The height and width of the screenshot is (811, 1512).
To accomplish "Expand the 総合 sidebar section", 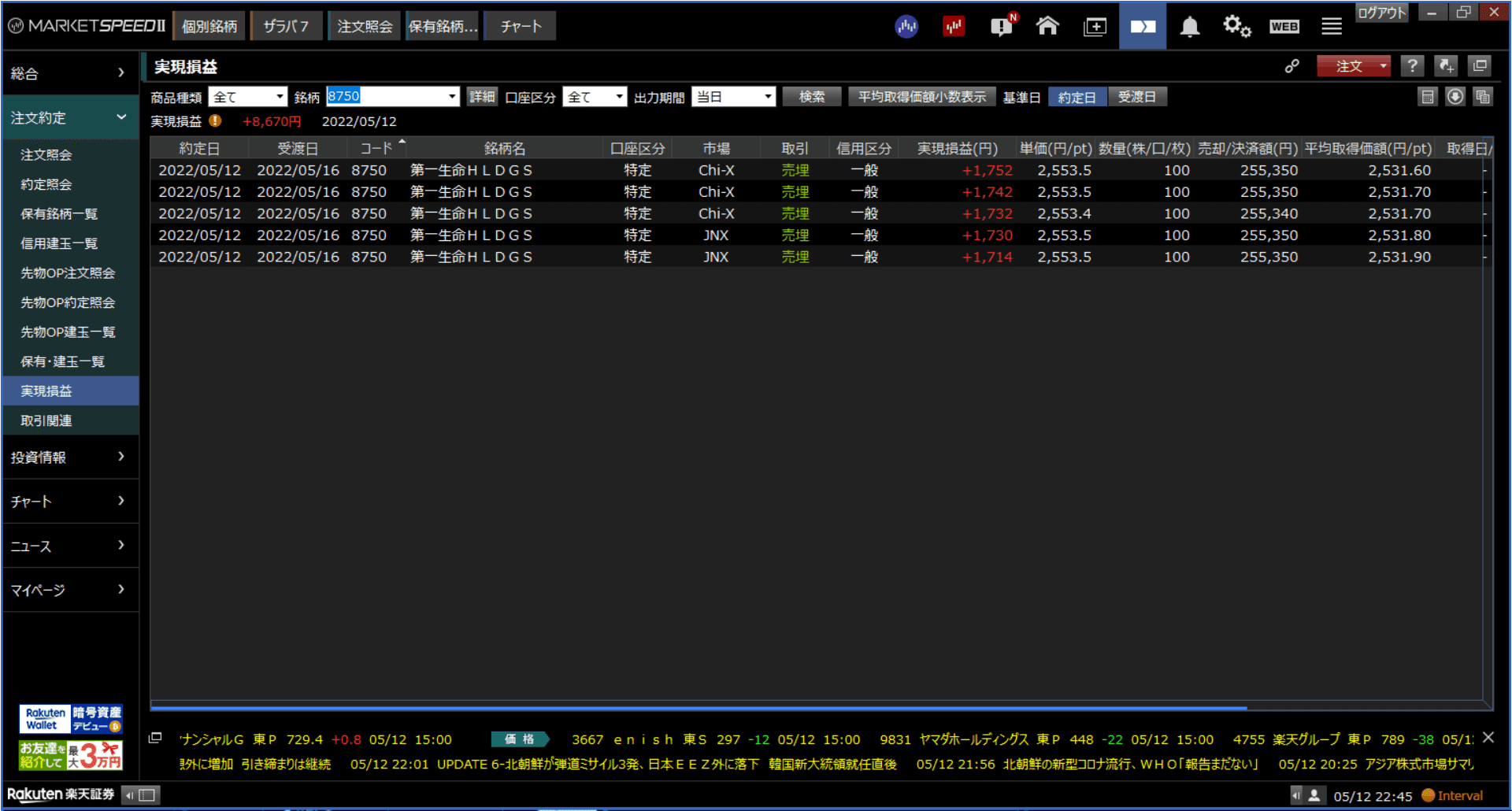I will point(70,73).
